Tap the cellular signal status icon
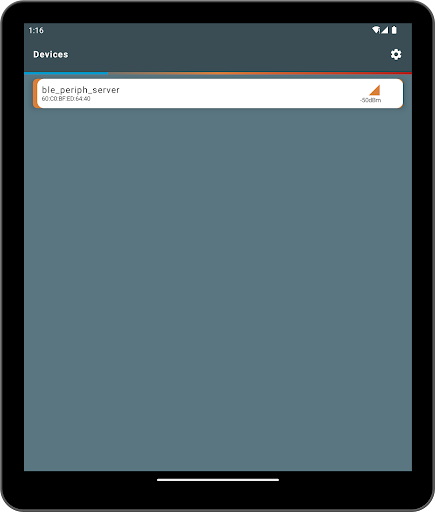This screenshot has width=435, height=512. click(x=384, y=30)
